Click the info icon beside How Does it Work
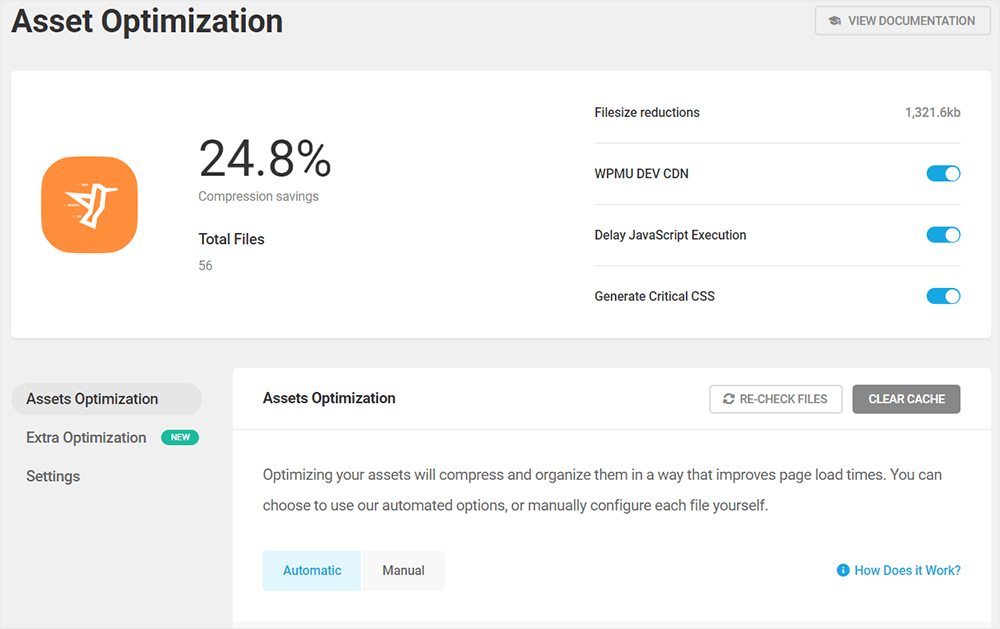 click(x=842, y=570)
